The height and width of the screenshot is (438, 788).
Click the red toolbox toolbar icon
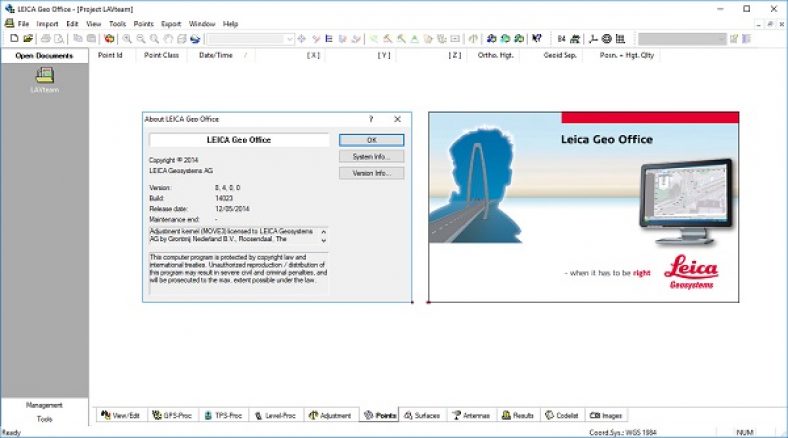[109, 38]
